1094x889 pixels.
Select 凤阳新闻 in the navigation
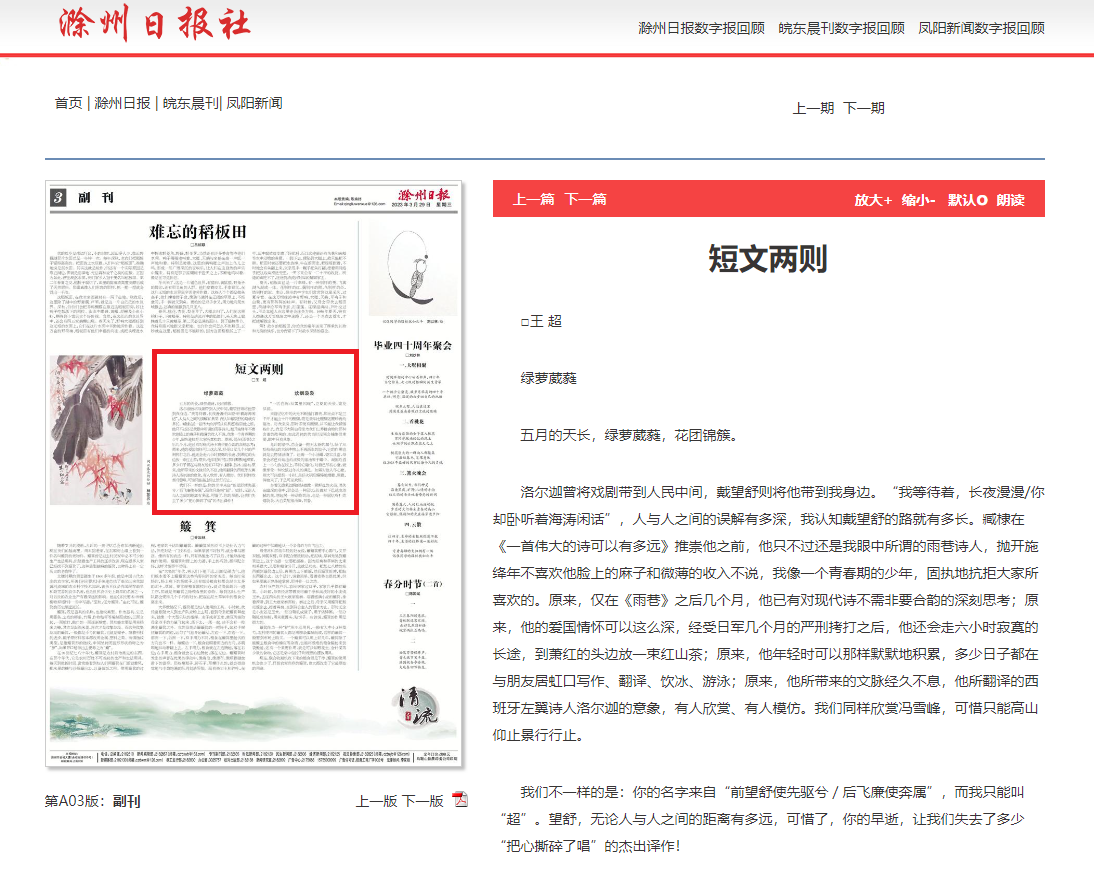(x=254, y=103)
